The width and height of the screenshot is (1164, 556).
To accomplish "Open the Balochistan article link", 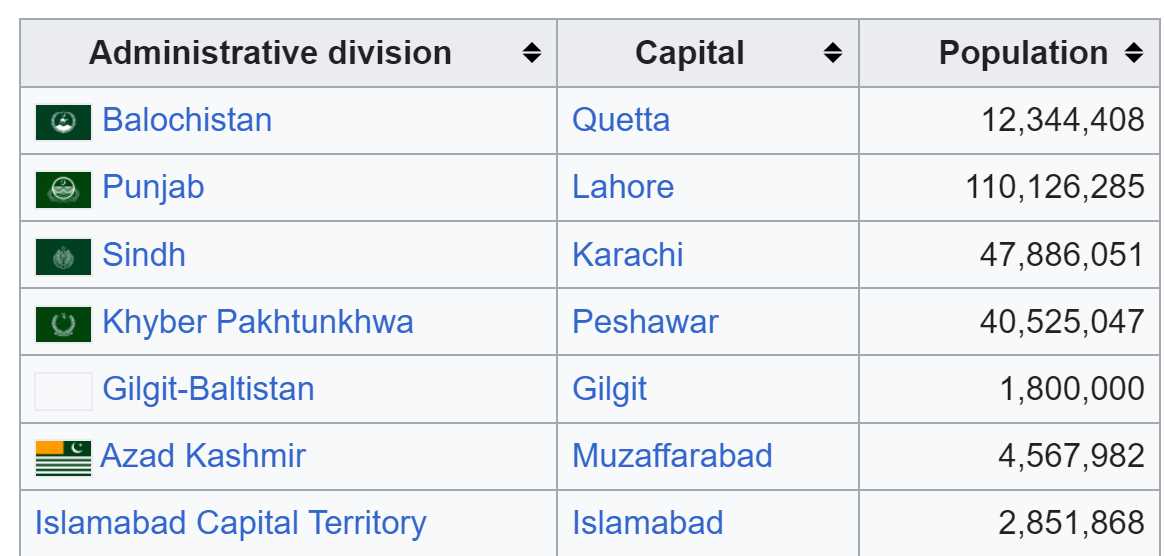I will pyautogui.click(x=187, y=120).
